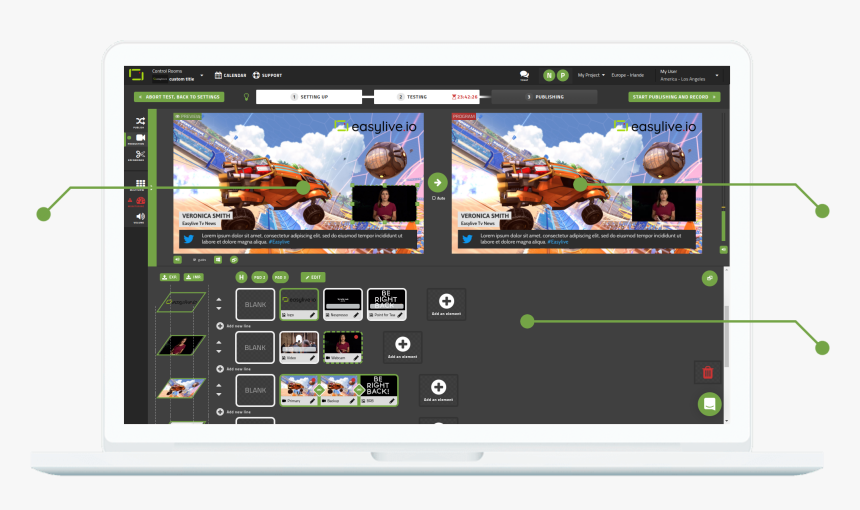This screenshot has width=860, height=510.
Task: Click Abort Test, Back to Settings button
Action: tap(179, 97)
